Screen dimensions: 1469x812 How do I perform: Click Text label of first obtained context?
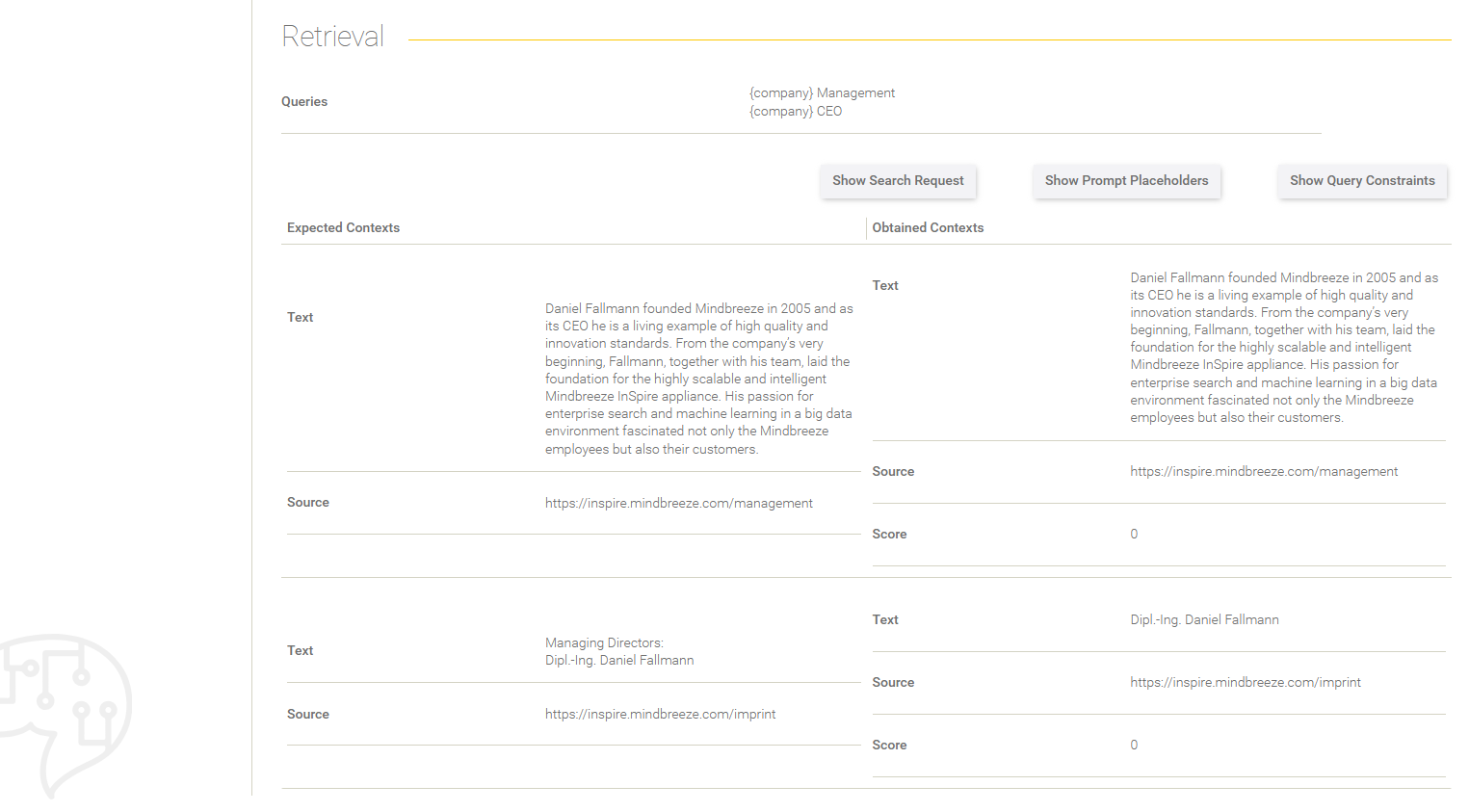885,286
